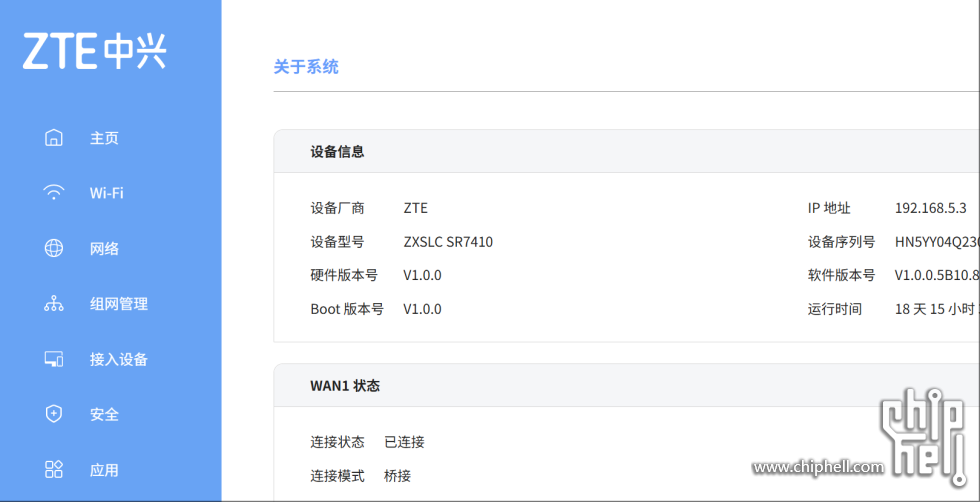Click the ZTE 中兴 logo

tap(94, 51)
